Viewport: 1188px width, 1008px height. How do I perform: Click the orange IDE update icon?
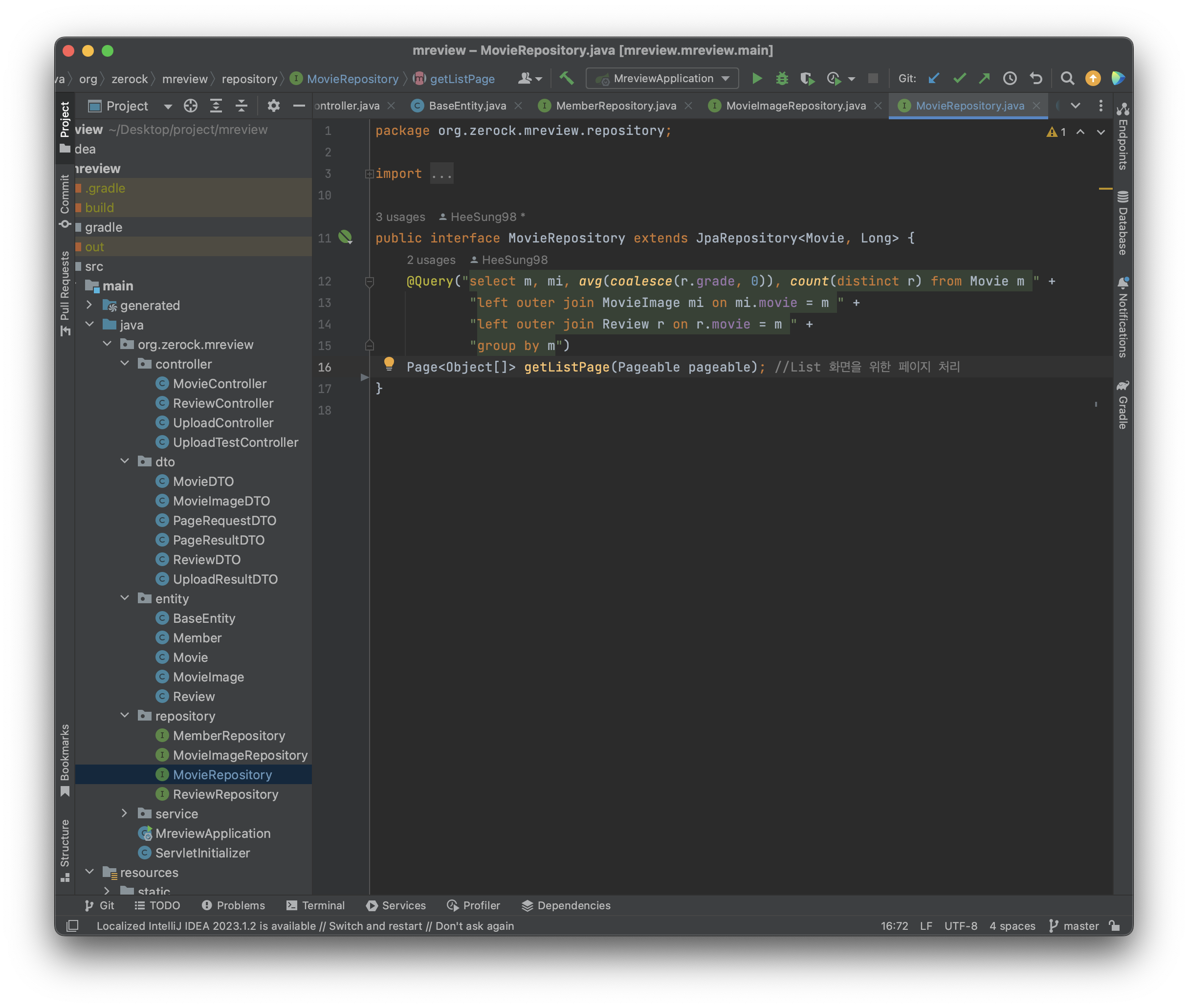click(x=1093, y=78)
